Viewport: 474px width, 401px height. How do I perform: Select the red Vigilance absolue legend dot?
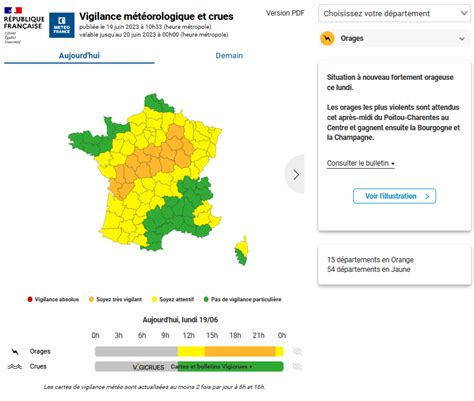tap(30, 299)
